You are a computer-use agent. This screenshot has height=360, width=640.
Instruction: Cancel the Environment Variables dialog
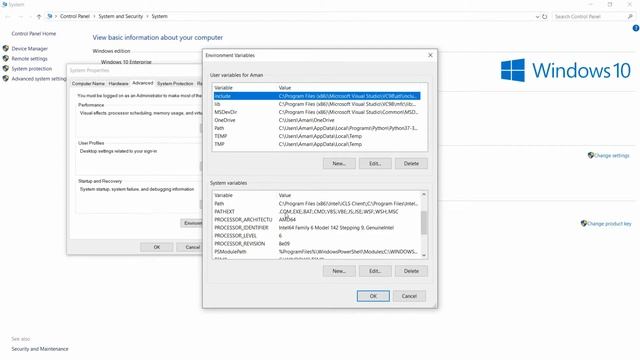click(409, 296)
